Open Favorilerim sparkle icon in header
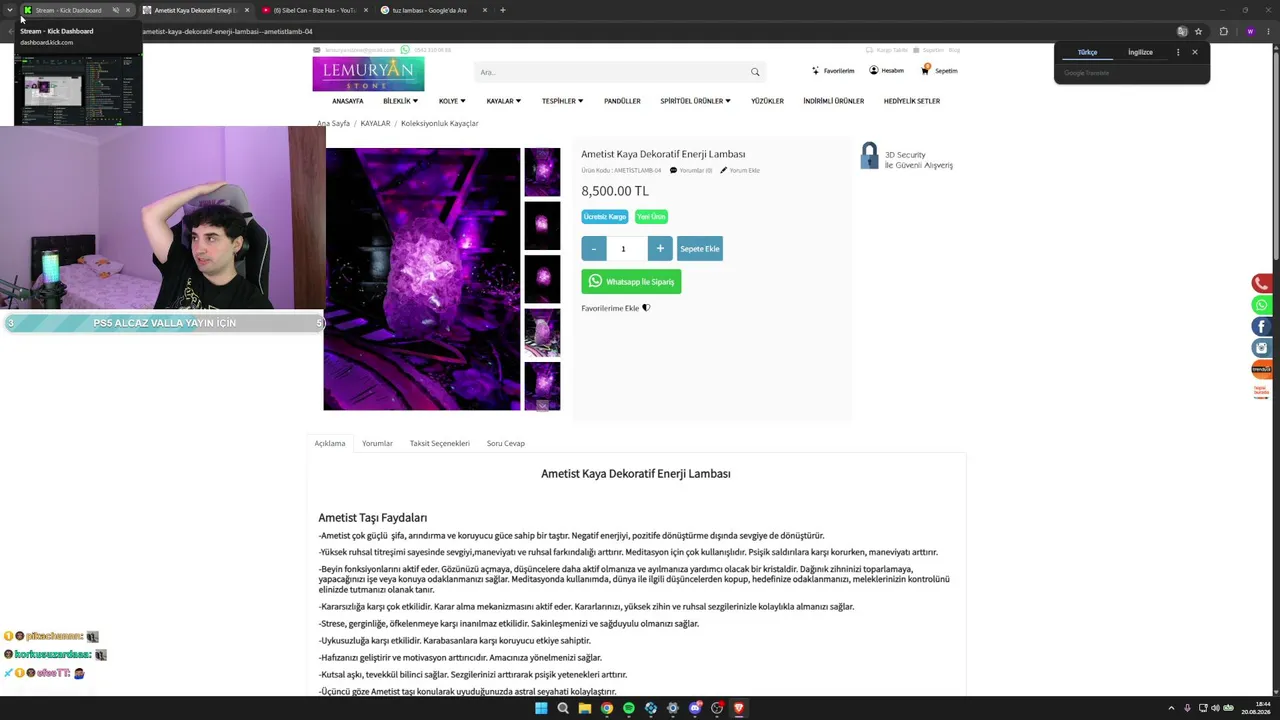This screenshot has height=720, width=1280. coord(815,71)
